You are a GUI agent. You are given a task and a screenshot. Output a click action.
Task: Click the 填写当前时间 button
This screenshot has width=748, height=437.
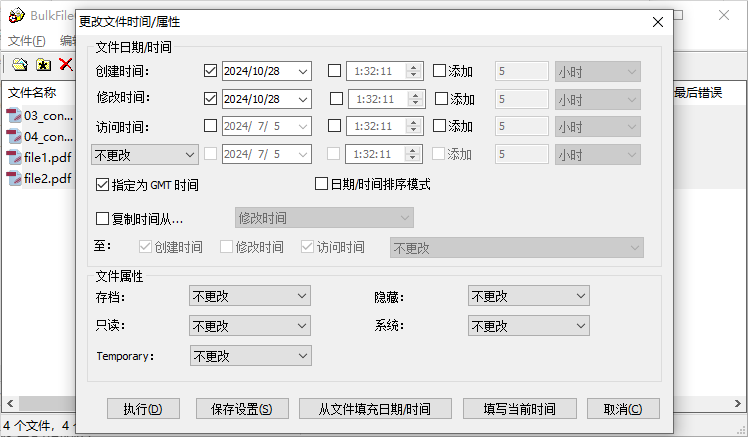click(520, 409)
